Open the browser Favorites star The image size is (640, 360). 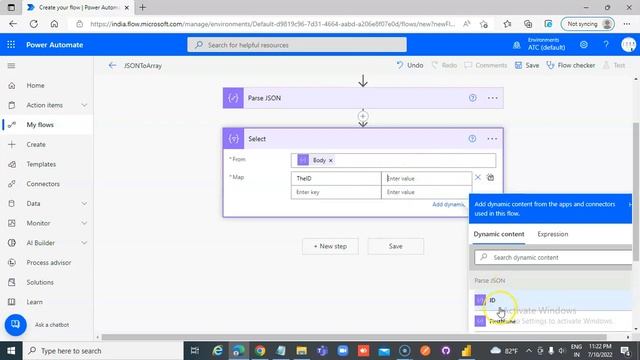[507, 24]
